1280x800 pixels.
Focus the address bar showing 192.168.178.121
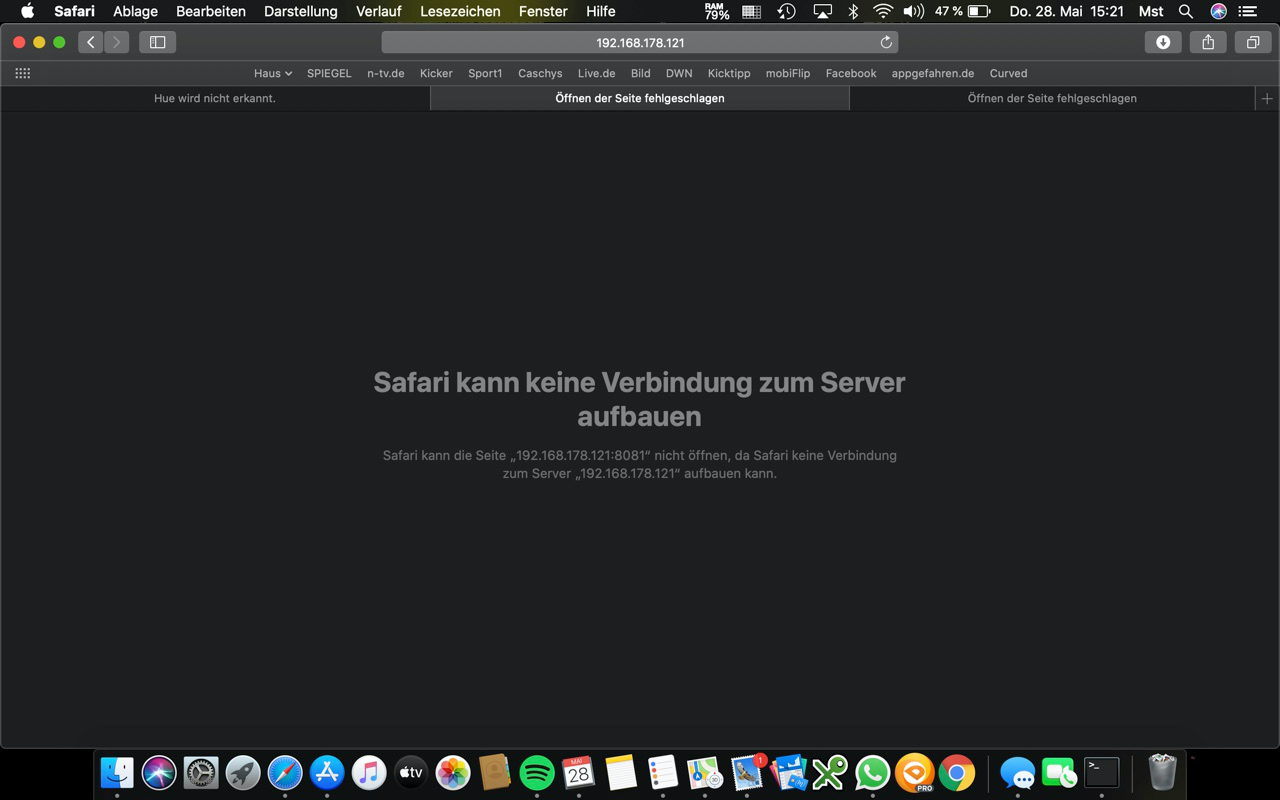(640, 42)
